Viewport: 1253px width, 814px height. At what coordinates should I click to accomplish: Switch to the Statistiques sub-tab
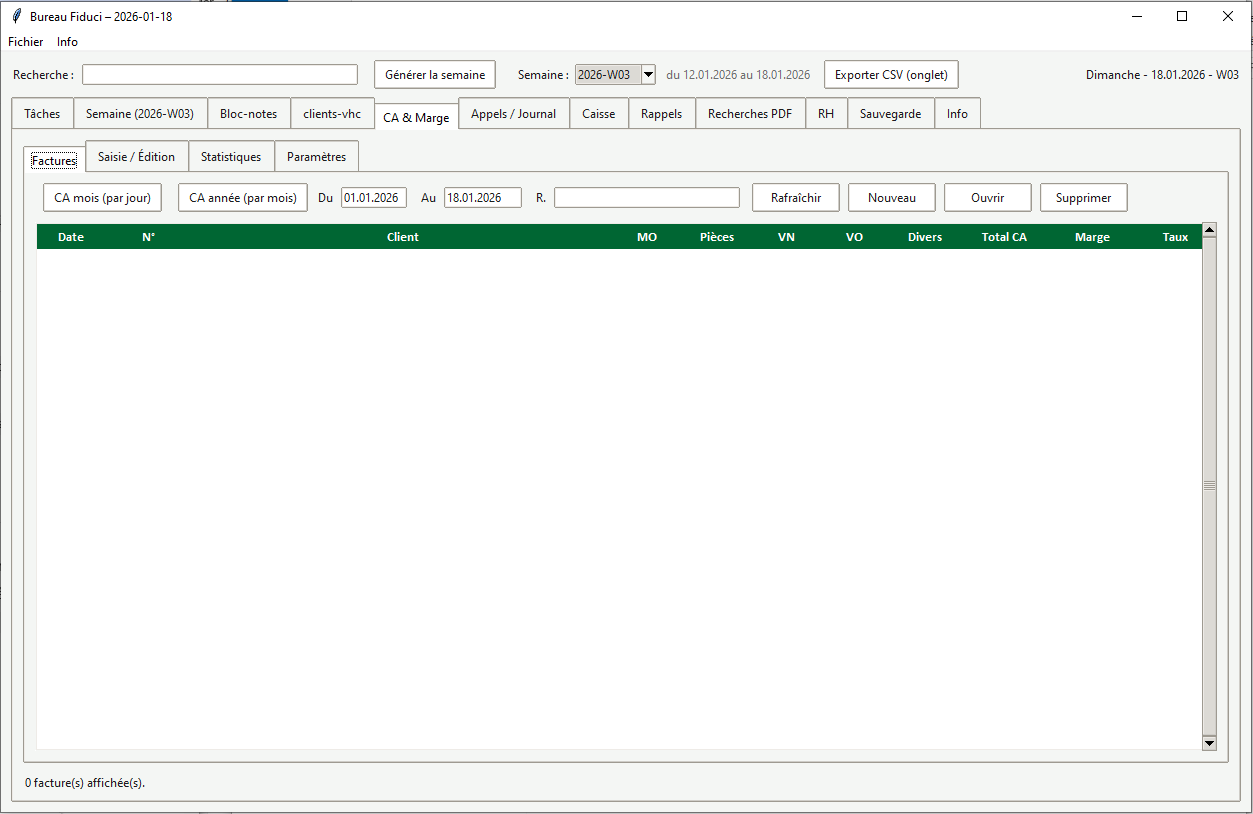[231, 156]
